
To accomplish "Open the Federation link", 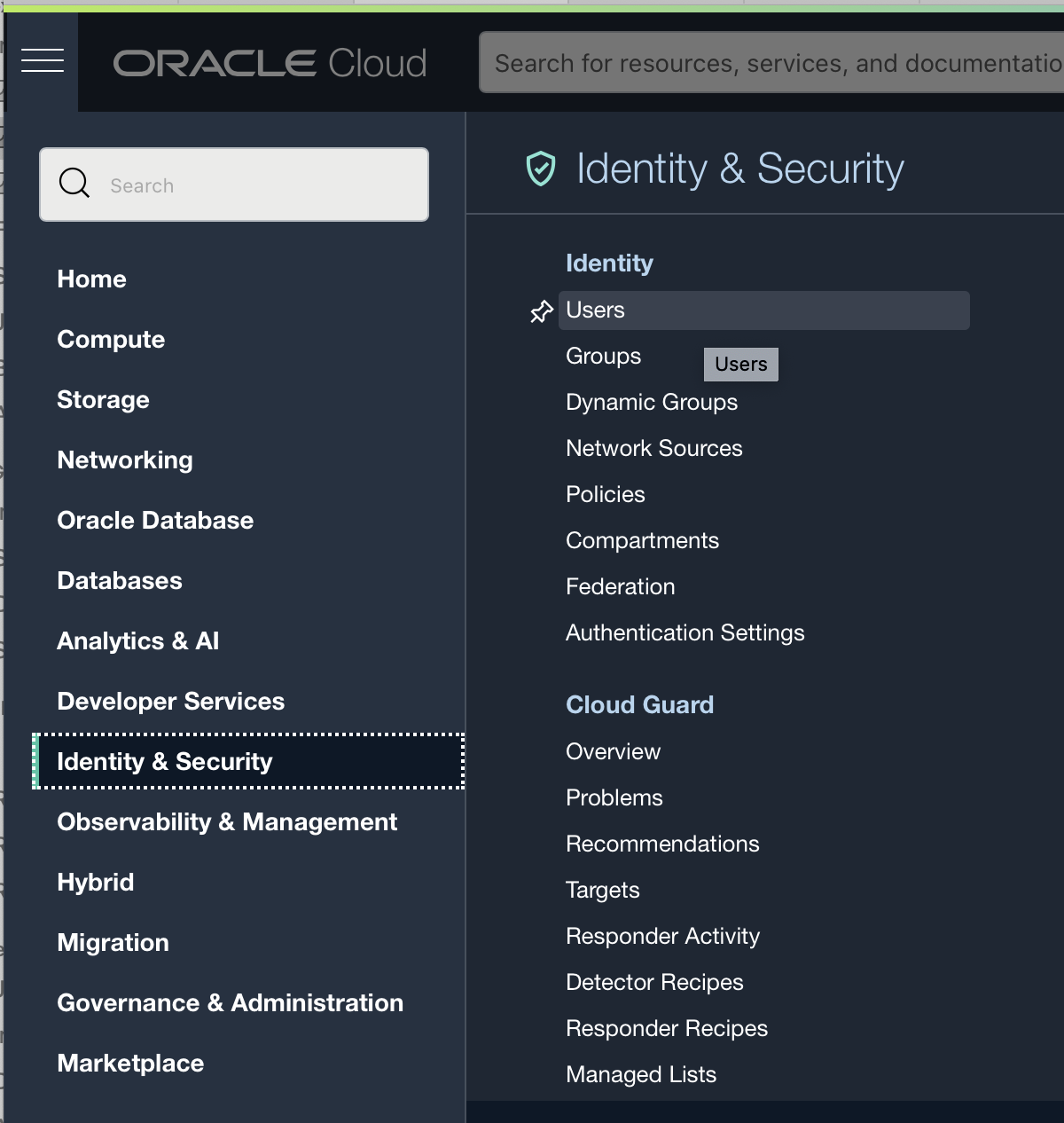I will point(620,586).
